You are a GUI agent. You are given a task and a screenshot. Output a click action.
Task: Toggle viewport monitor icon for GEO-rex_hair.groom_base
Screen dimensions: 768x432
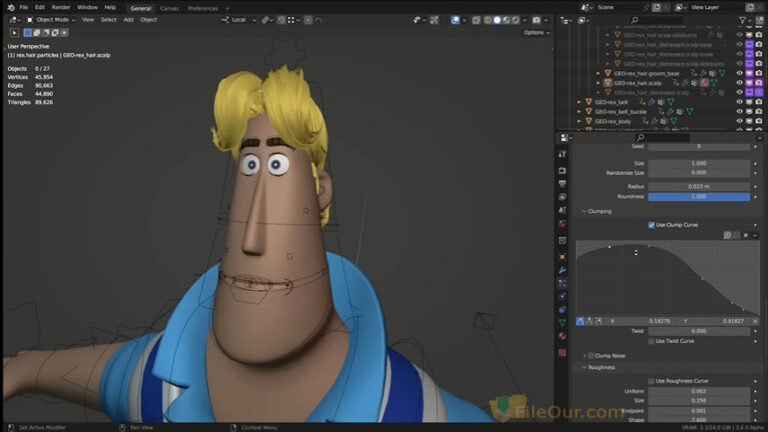click(x=749, y=73)
